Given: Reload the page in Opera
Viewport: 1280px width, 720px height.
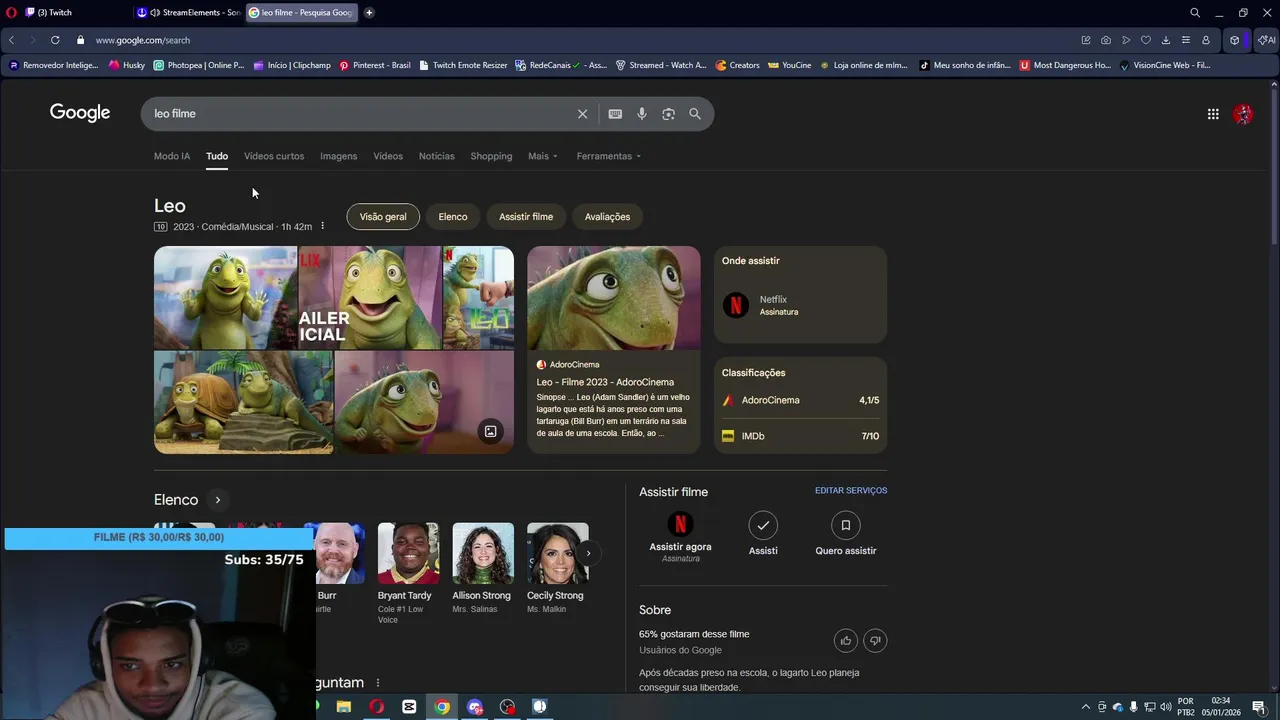Looking at the screenshot, I should point(55,40).
